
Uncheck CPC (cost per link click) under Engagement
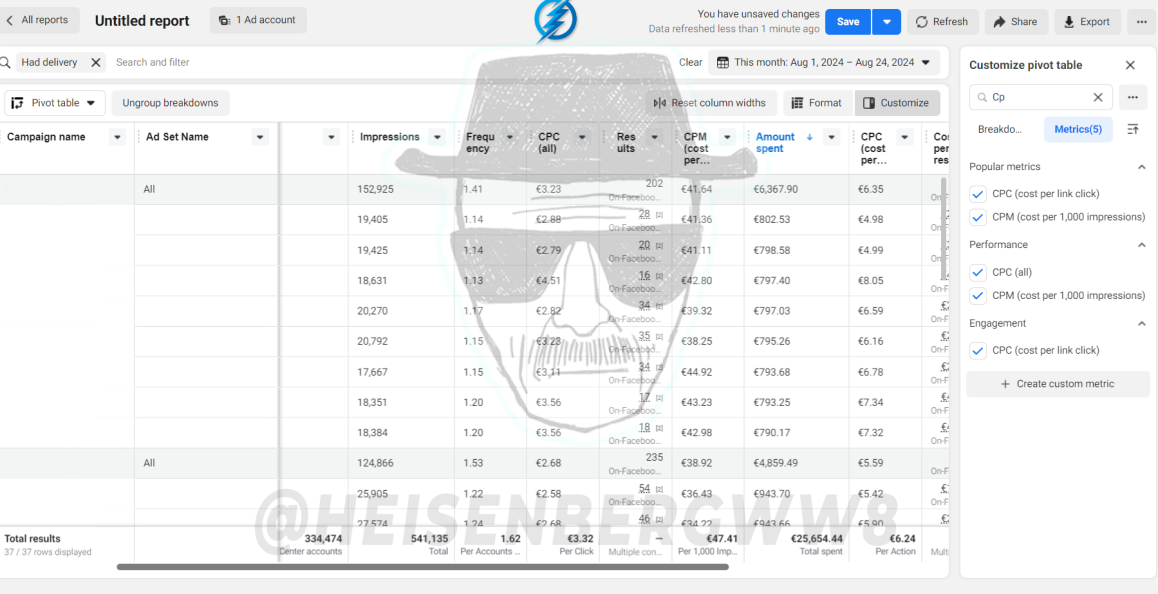(x=978, y=351)
